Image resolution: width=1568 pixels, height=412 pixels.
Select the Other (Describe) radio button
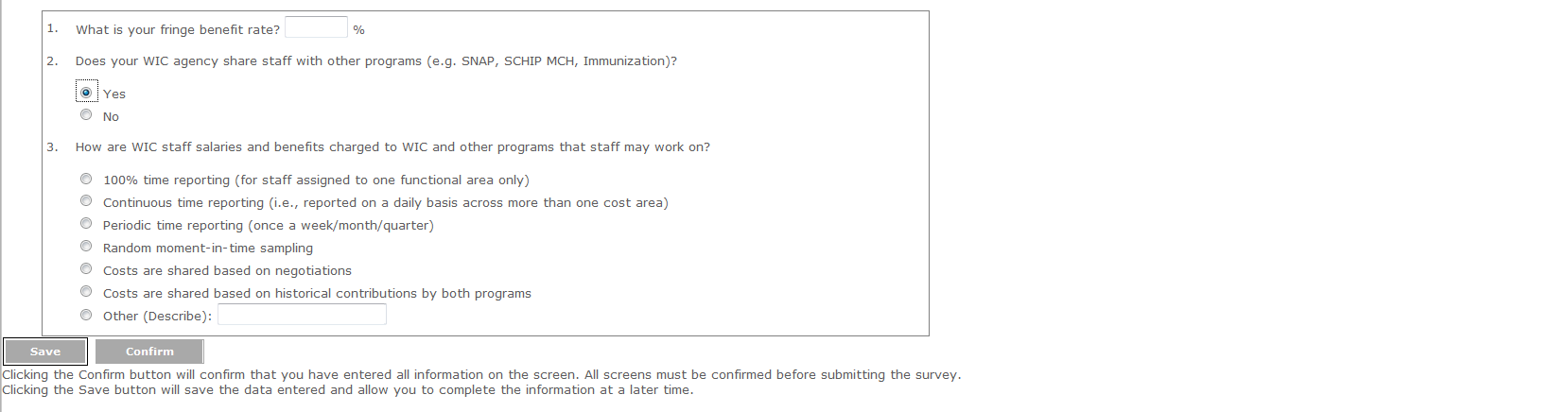86,315
